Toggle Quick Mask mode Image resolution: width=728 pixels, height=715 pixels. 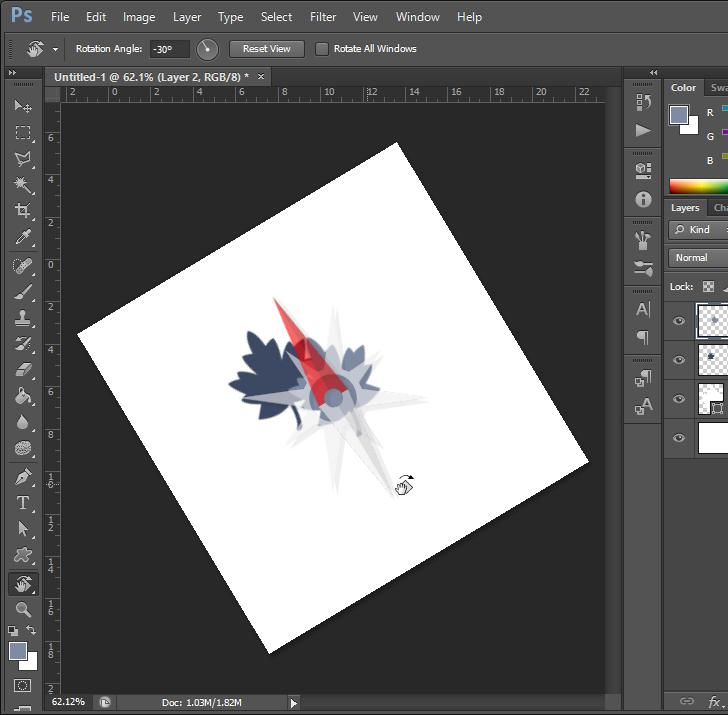[23, 685]
